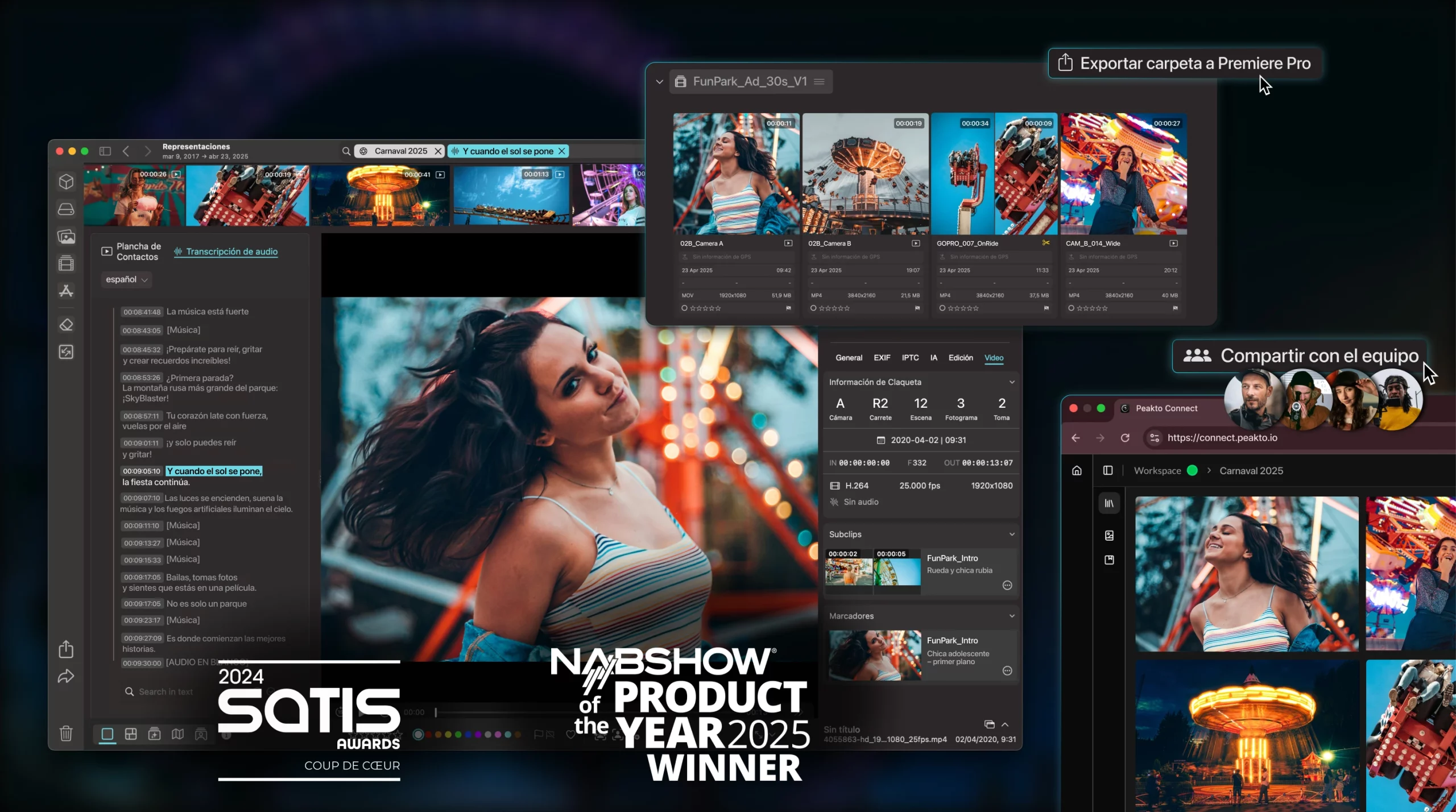Image resolution: width=1456 pixels, height=812 pixels.
Task: Switch to the EXIF tab
Action: click(882, 358)
